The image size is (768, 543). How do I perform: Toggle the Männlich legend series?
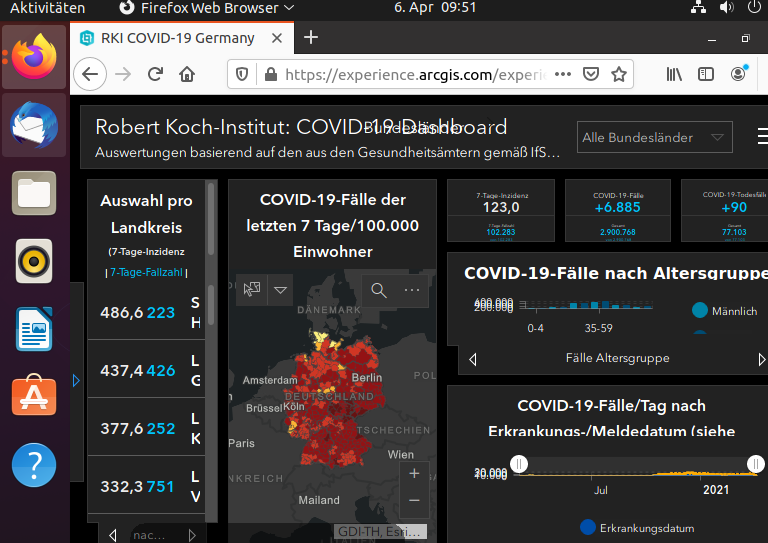coord(724,311)
